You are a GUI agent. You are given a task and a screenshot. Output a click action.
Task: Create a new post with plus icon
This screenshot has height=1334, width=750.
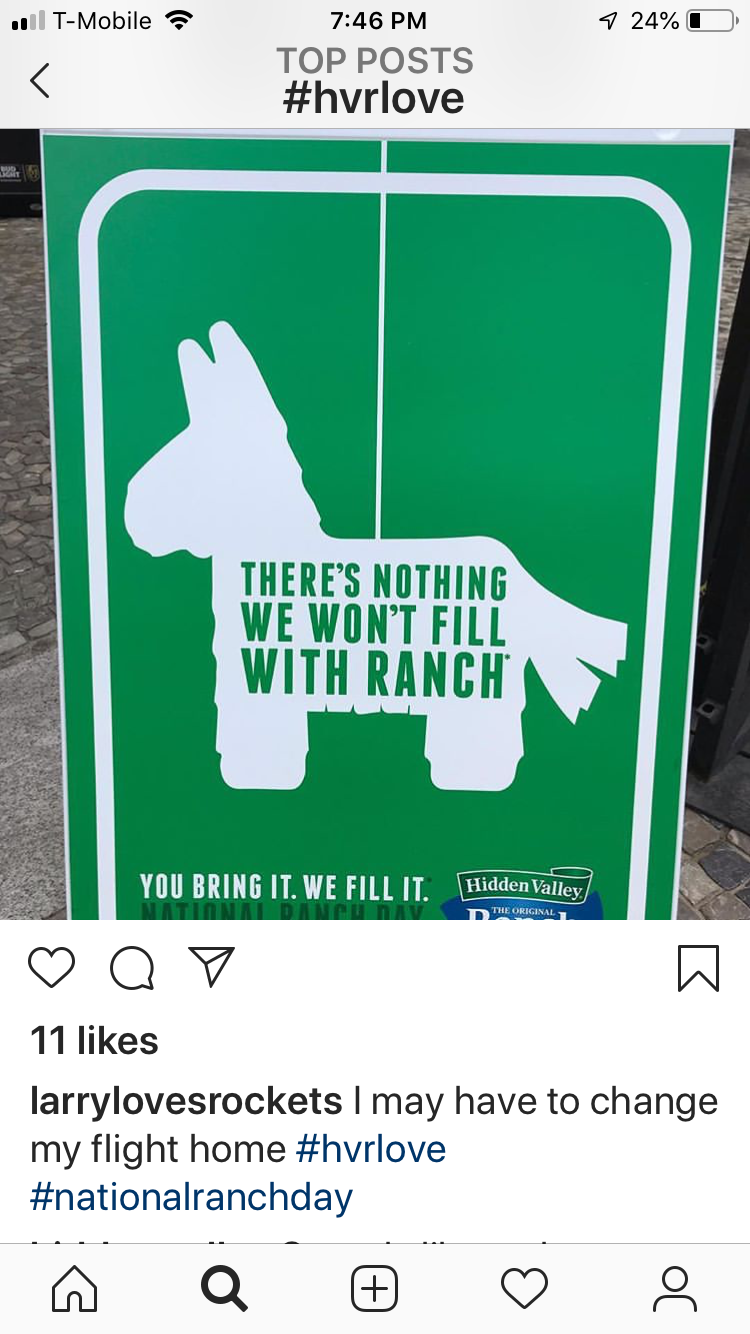(375, 1289)
